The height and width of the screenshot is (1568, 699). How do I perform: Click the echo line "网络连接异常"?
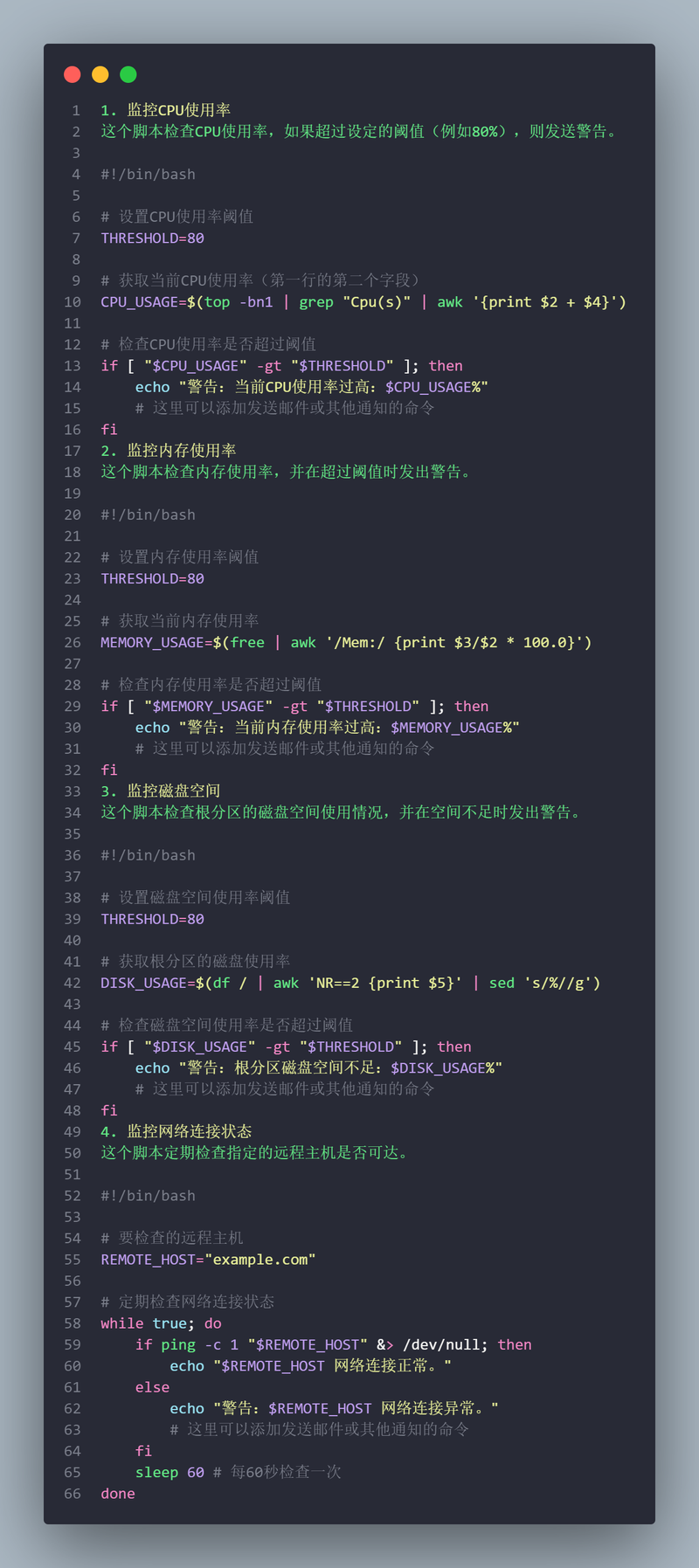(335, 1408)
